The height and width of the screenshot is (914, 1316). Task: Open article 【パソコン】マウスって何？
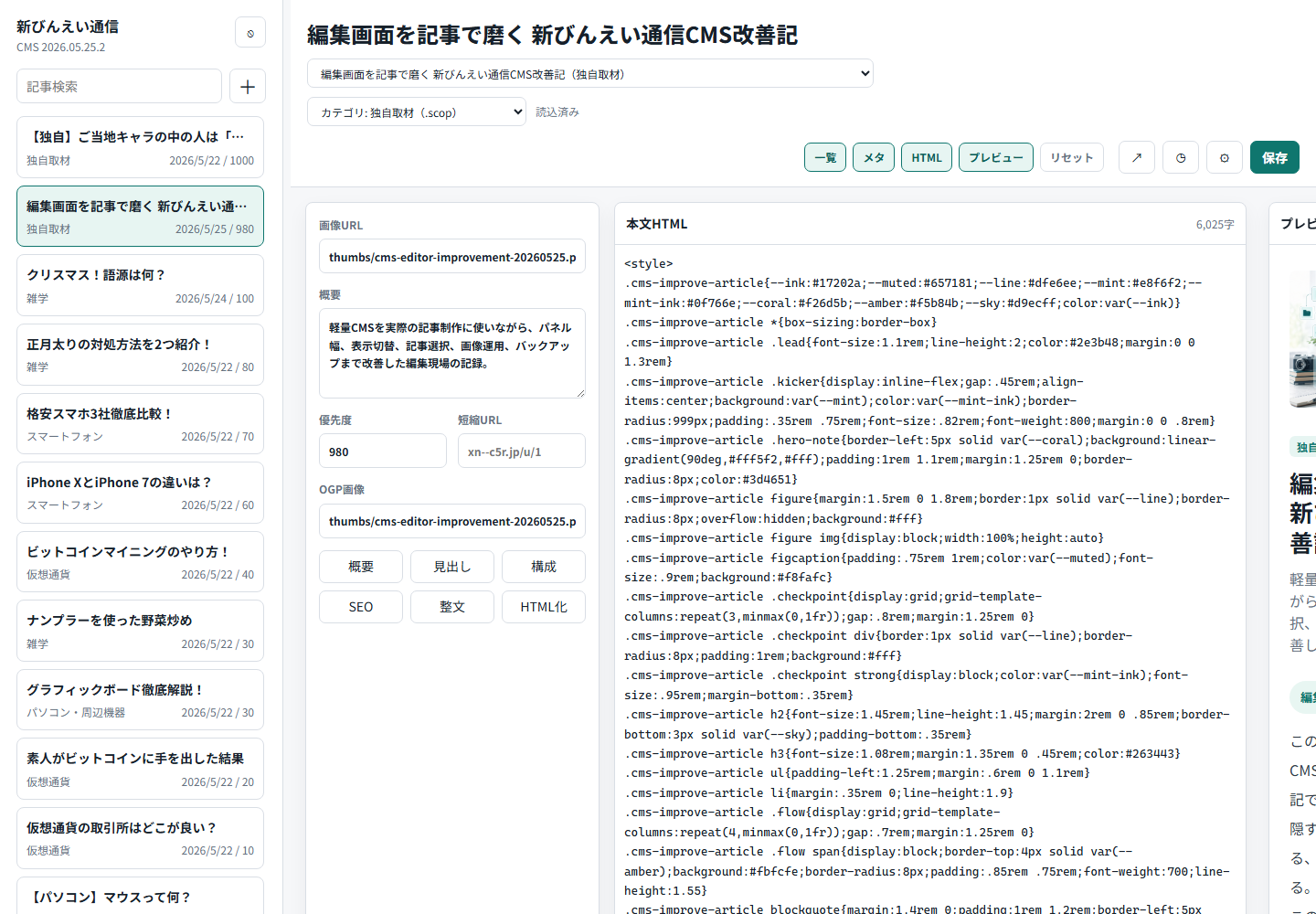click(x=141, y=896)
